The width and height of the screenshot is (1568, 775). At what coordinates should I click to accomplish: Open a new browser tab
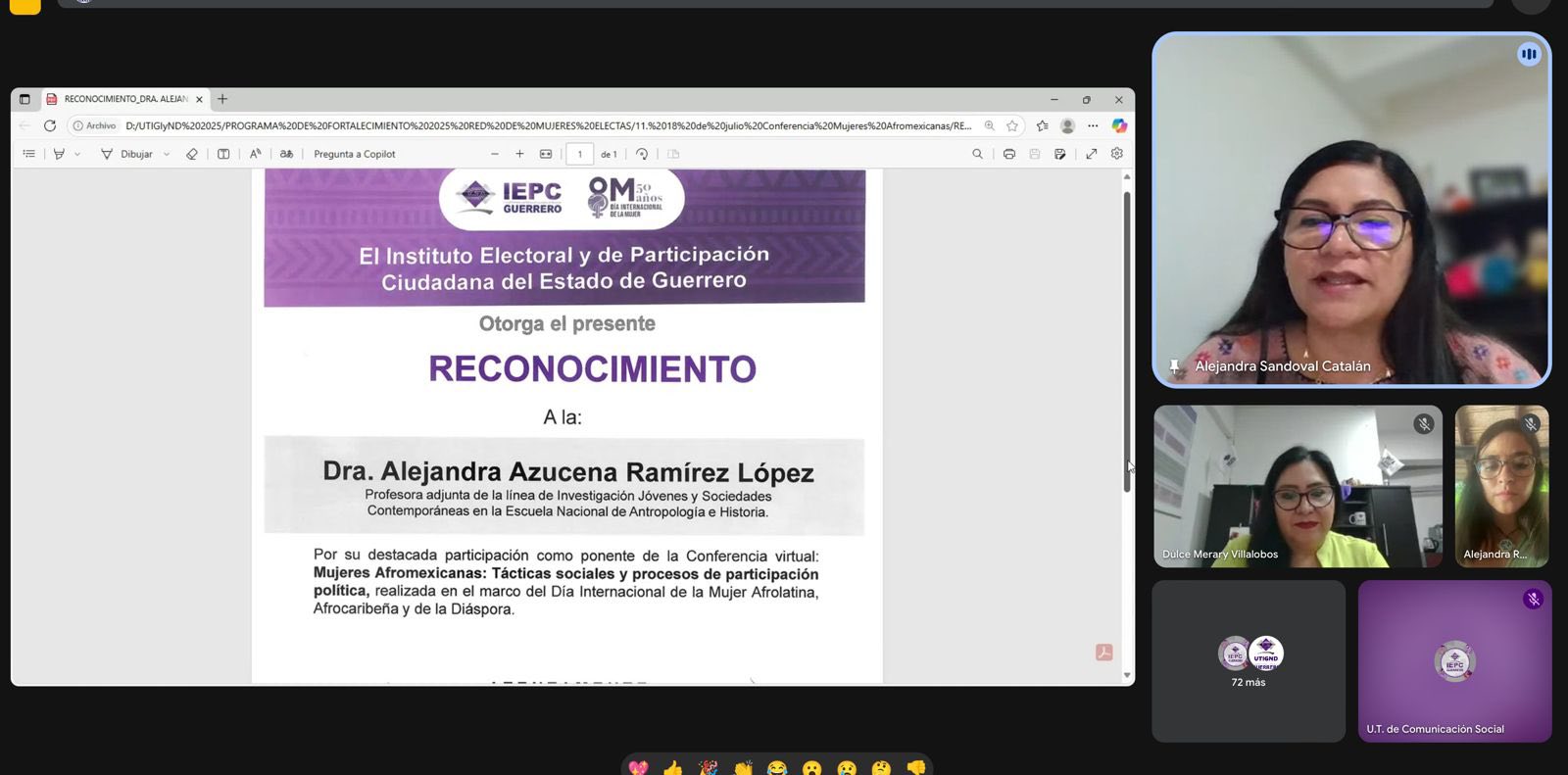tap(222, 99)
